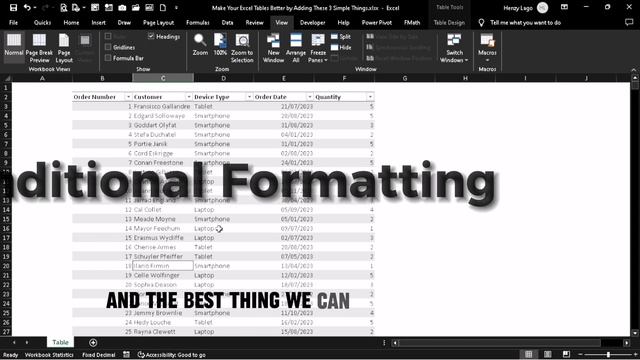Open the comments pane icon

click(x=629, y=22)
